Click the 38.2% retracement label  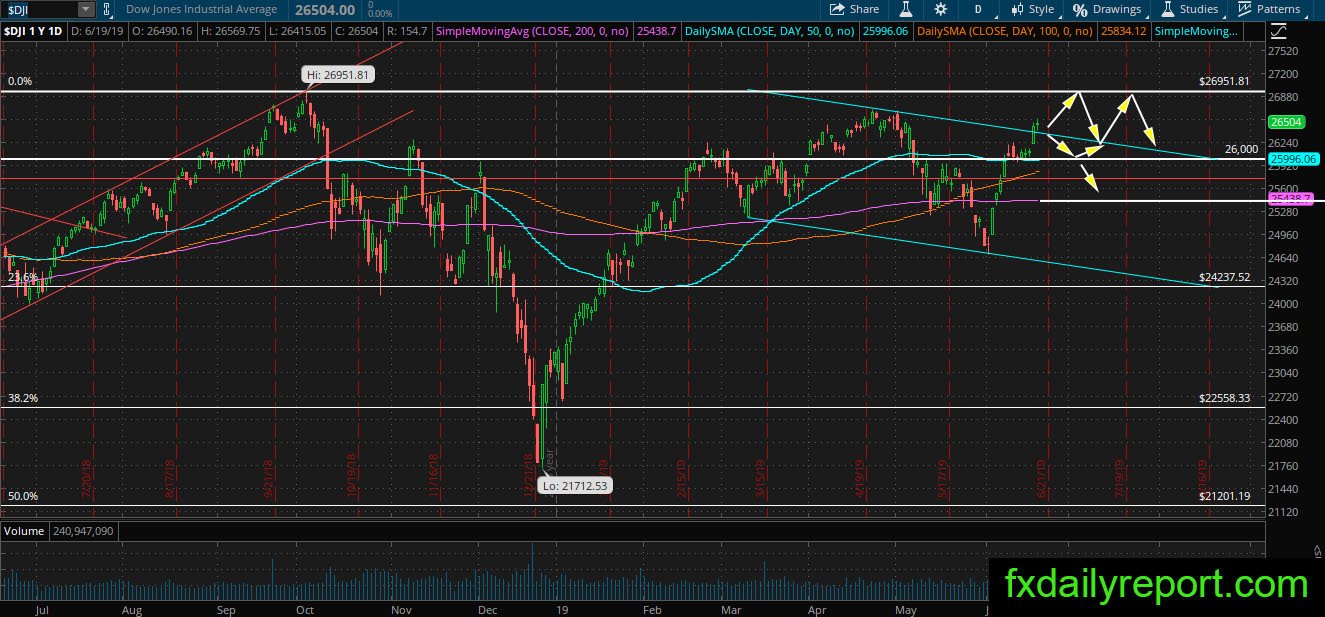(22, 397)
